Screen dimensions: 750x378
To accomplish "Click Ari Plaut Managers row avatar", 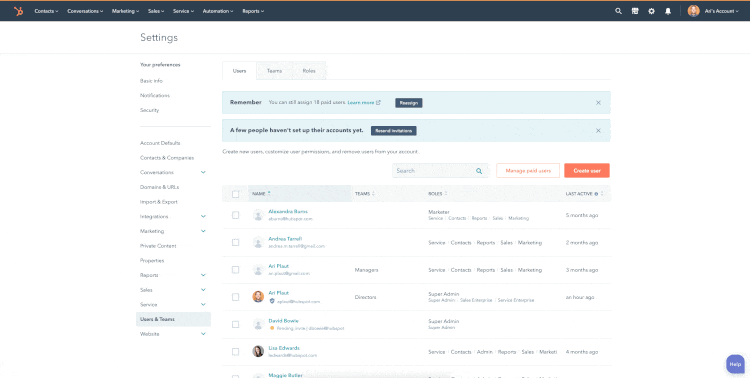I will pyautogui.click(x=258, y=270).
